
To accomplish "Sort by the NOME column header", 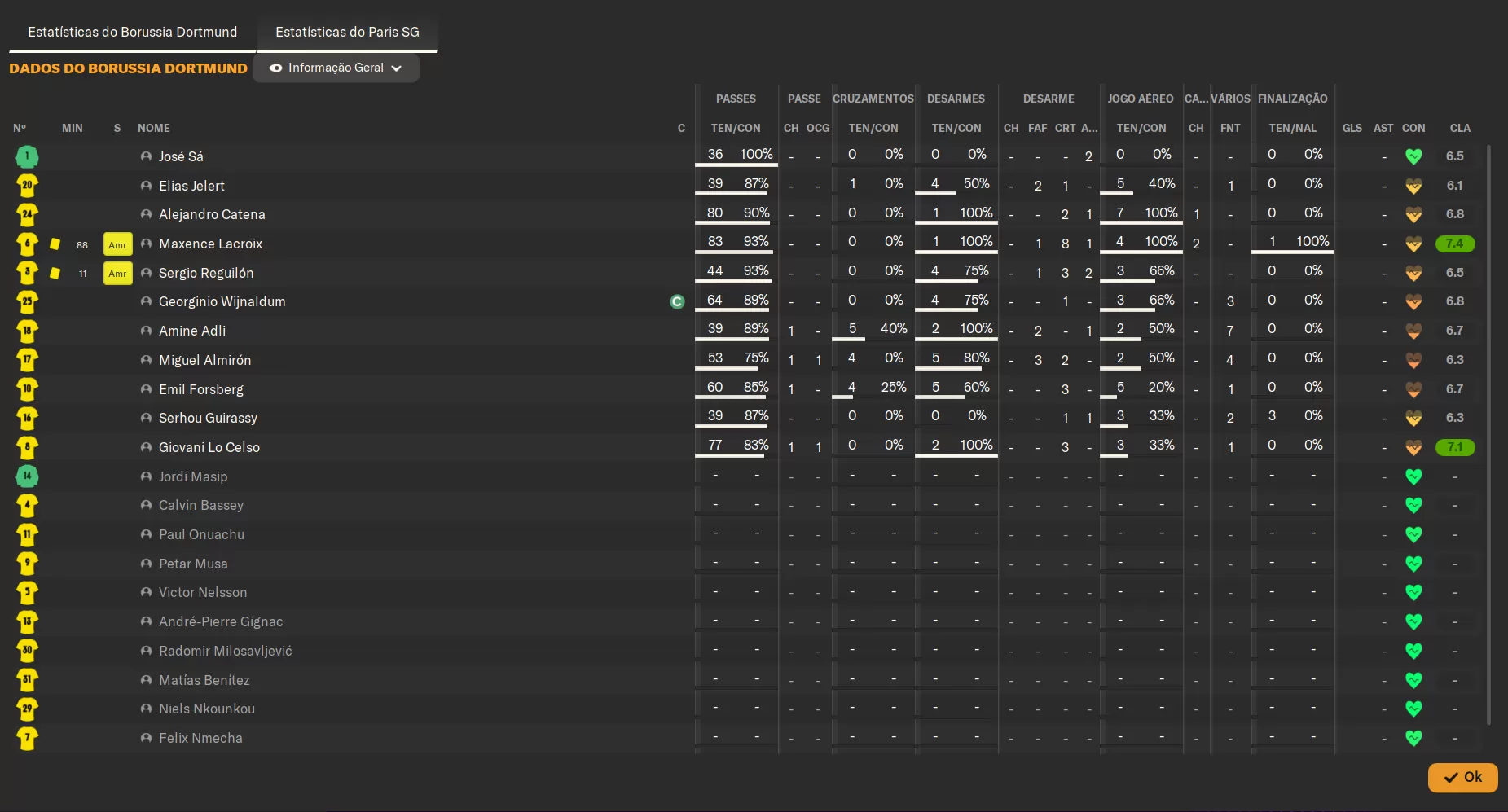I will pyautogui.click(x=154, y=128).
